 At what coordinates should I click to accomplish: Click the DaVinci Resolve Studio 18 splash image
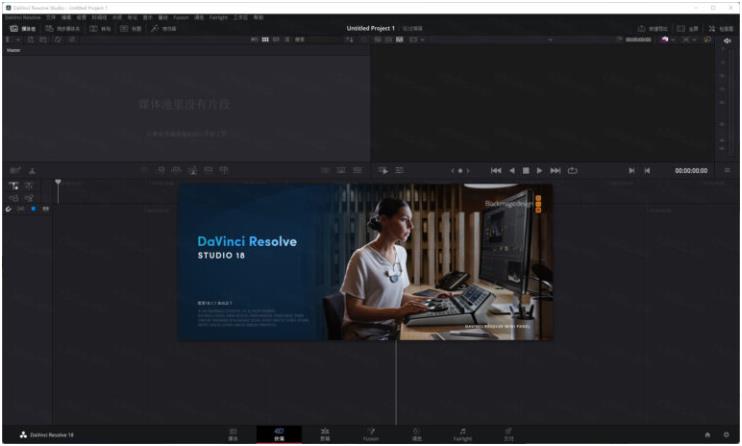point(365,262)
